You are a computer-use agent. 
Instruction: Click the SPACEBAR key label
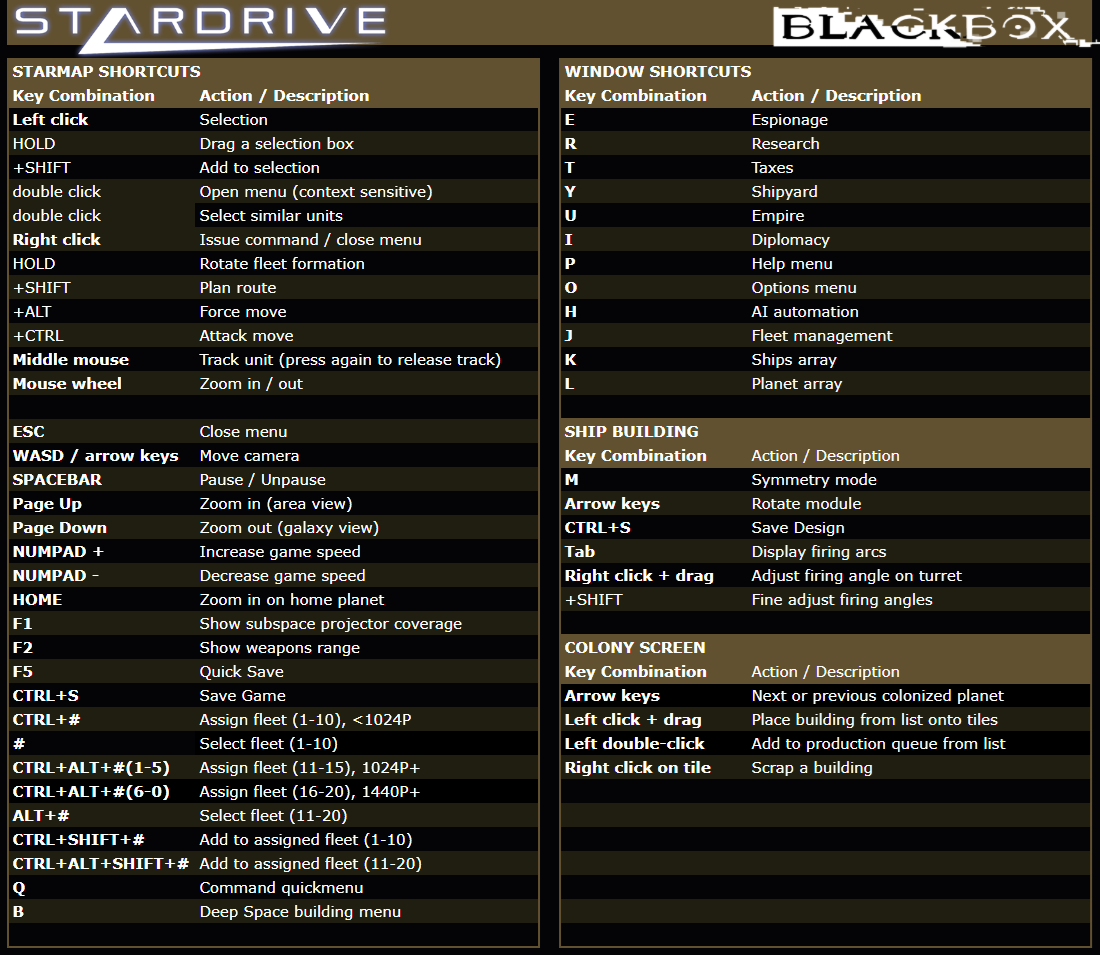tap(57, 480)
